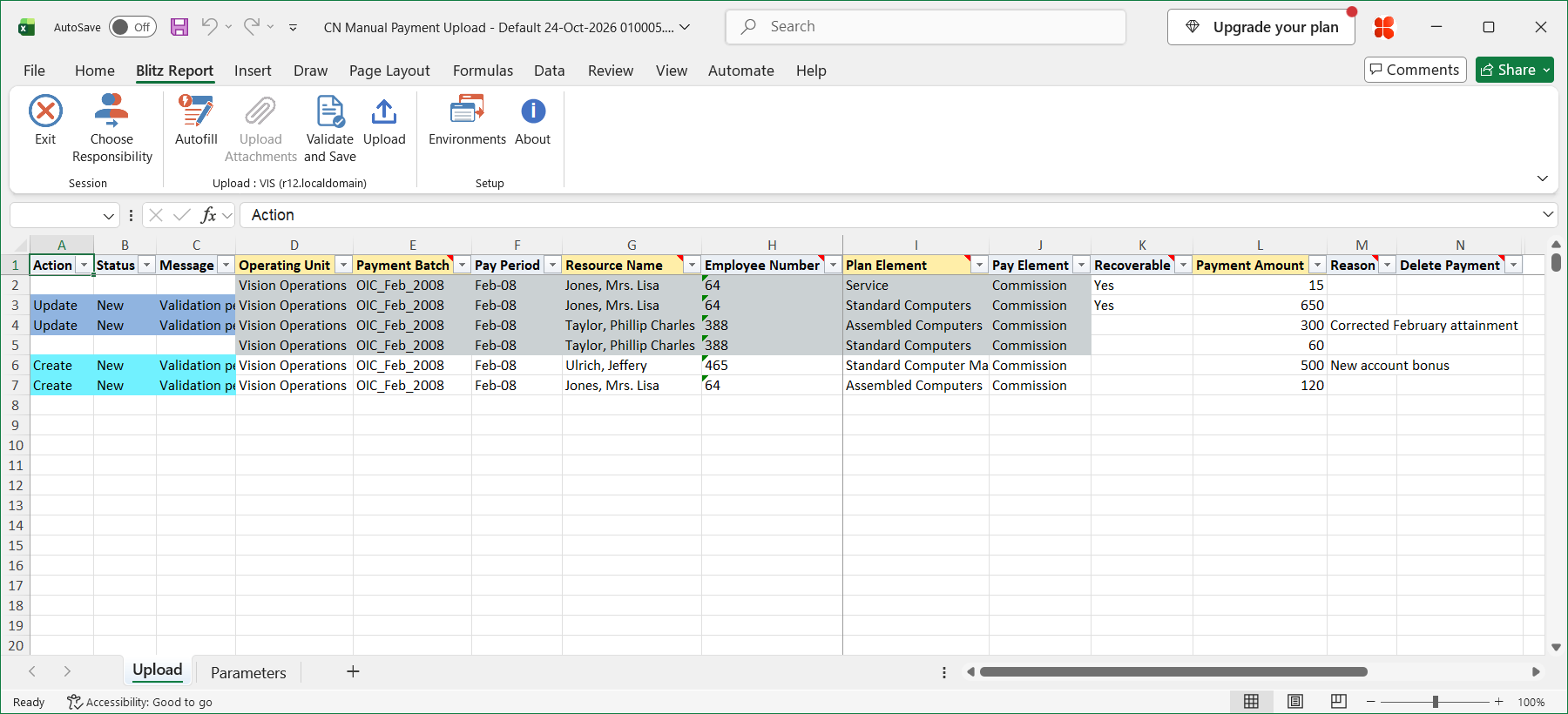Adjust the zoom slider handle

[x=1435, y=702]
